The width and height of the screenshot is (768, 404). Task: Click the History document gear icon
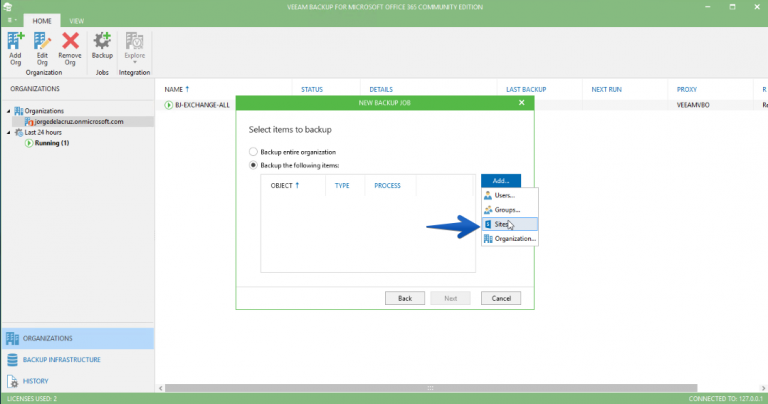click(x=12, y=381)
